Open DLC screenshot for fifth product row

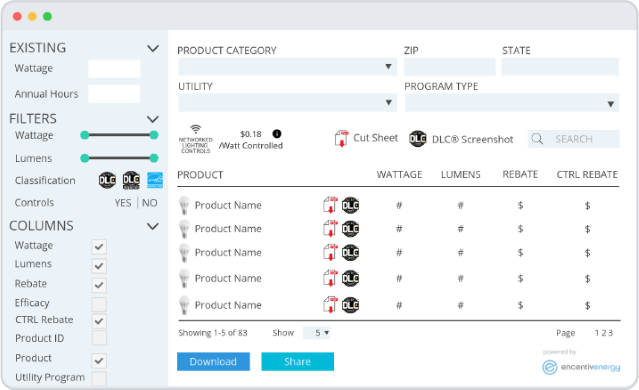click(x=350, y=305)
